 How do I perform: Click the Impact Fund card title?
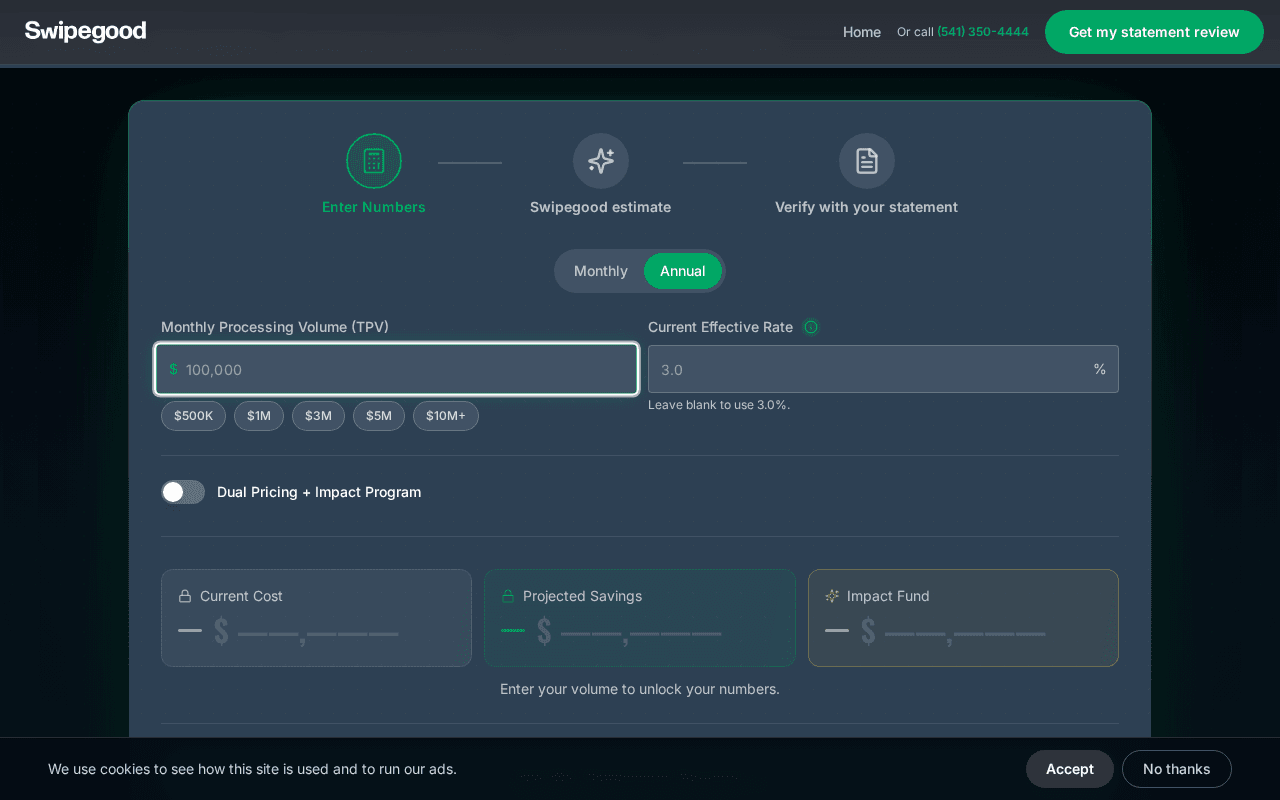[888, 596]
